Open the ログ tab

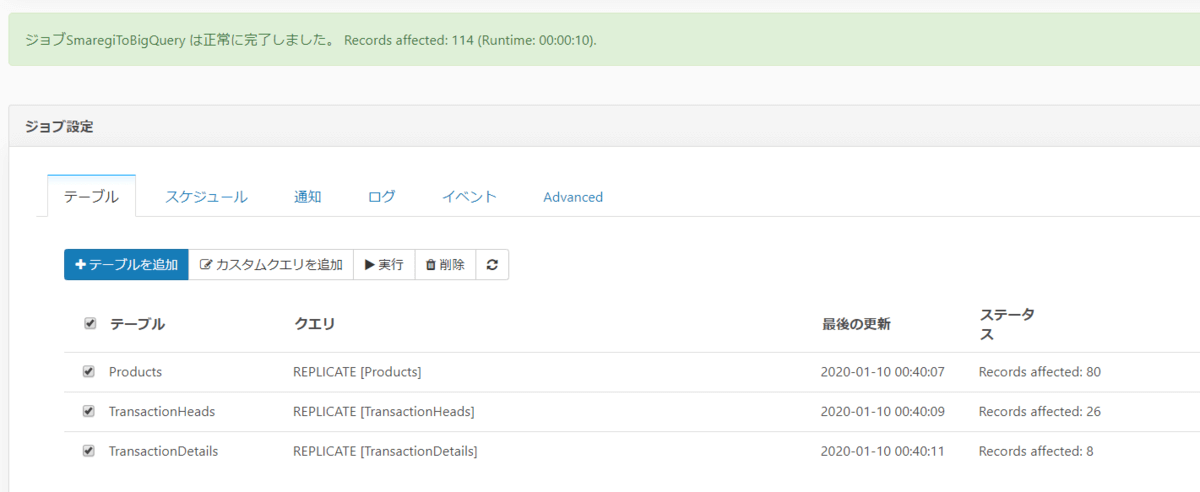(381, 197)
